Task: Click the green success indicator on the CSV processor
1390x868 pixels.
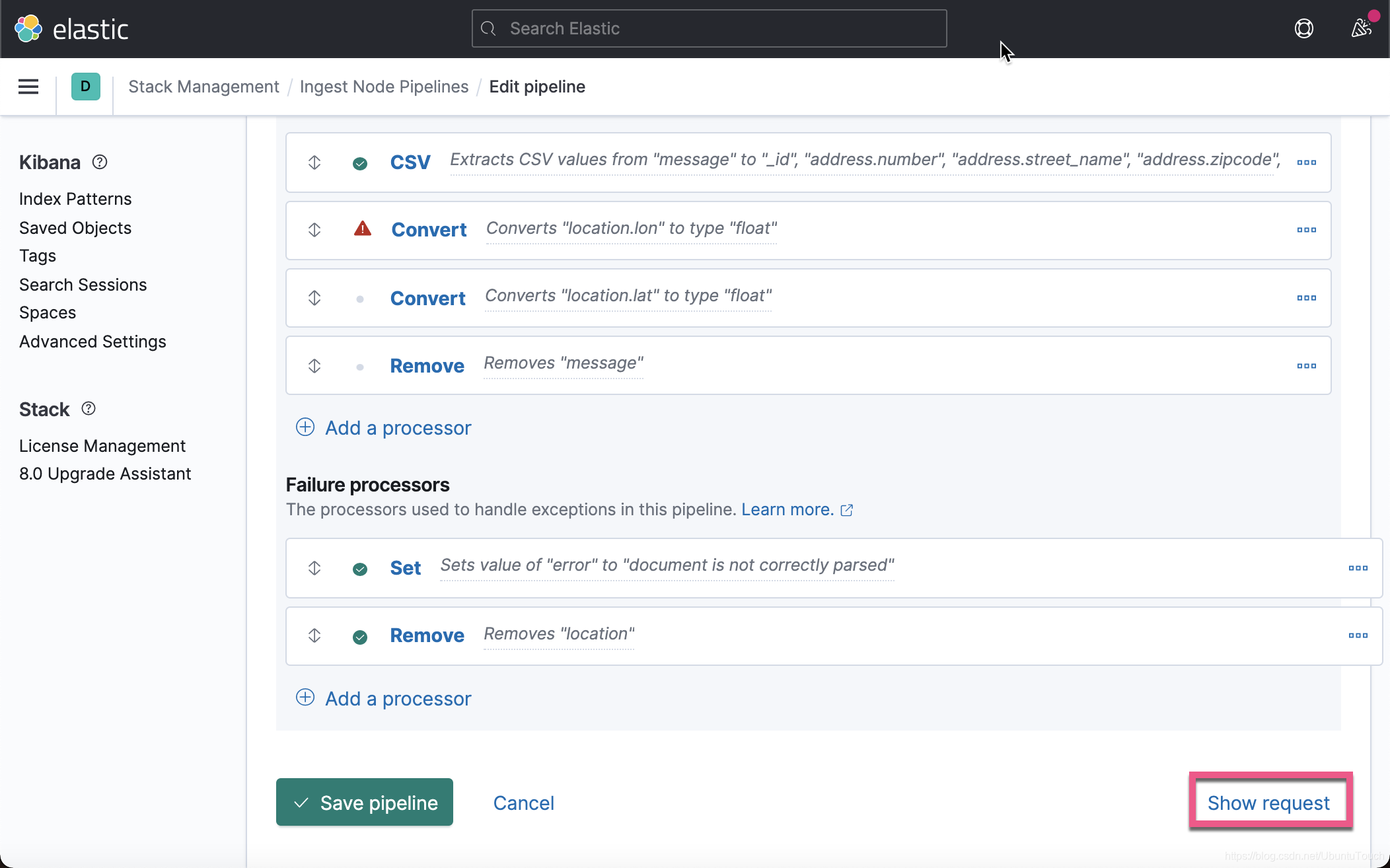Action: click(x=360, y=163)
